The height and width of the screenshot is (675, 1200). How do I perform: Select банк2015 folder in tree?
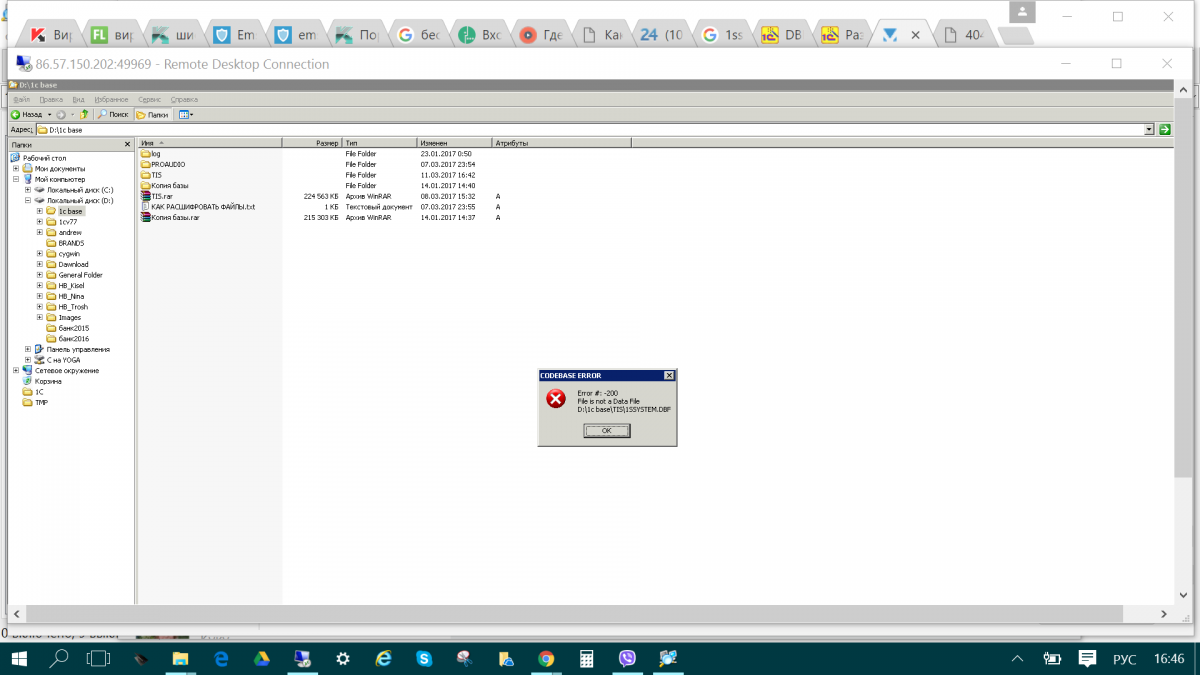click(73, 328)
